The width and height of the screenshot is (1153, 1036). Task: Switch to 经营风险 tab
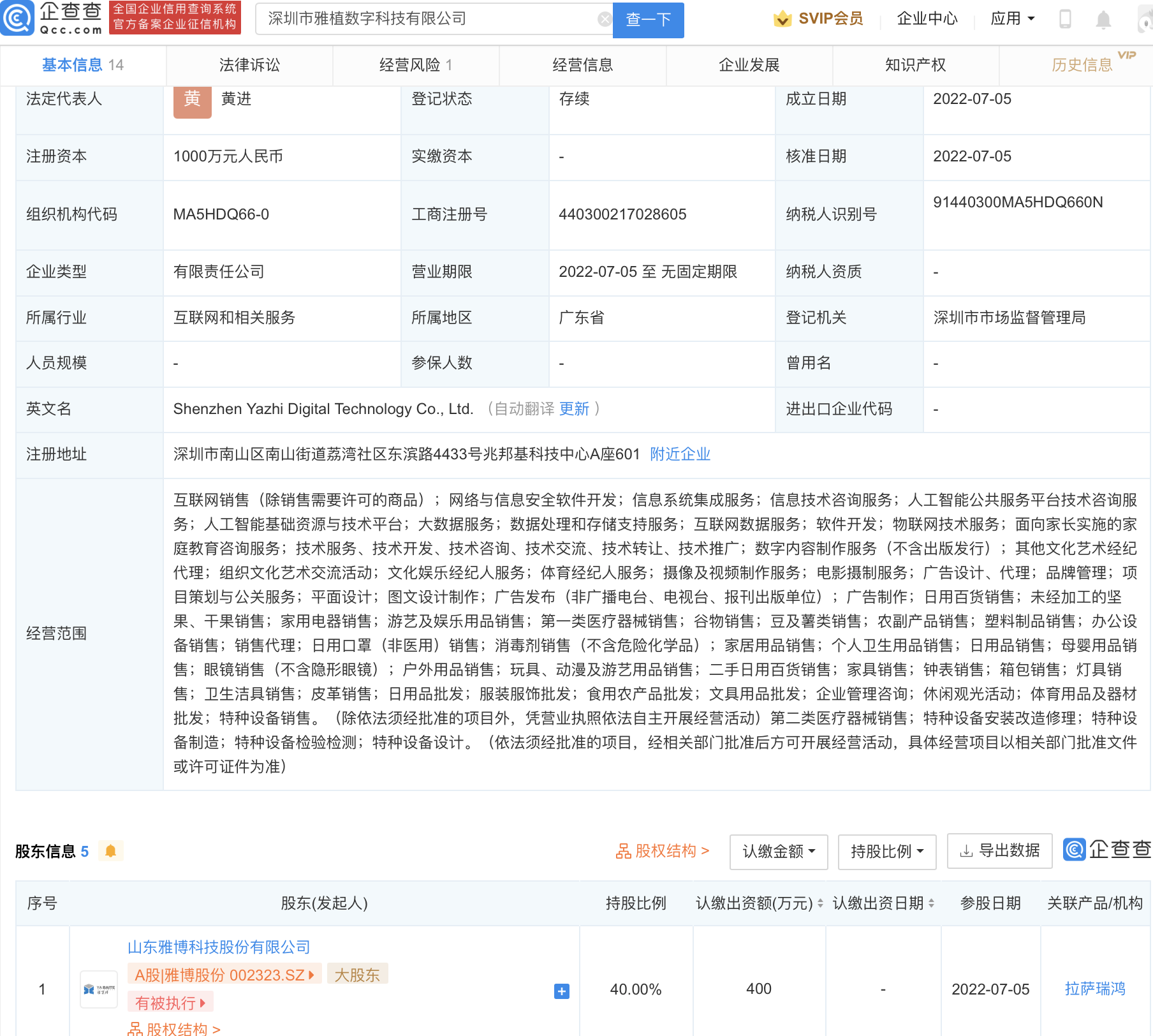[x=416, y=65]
